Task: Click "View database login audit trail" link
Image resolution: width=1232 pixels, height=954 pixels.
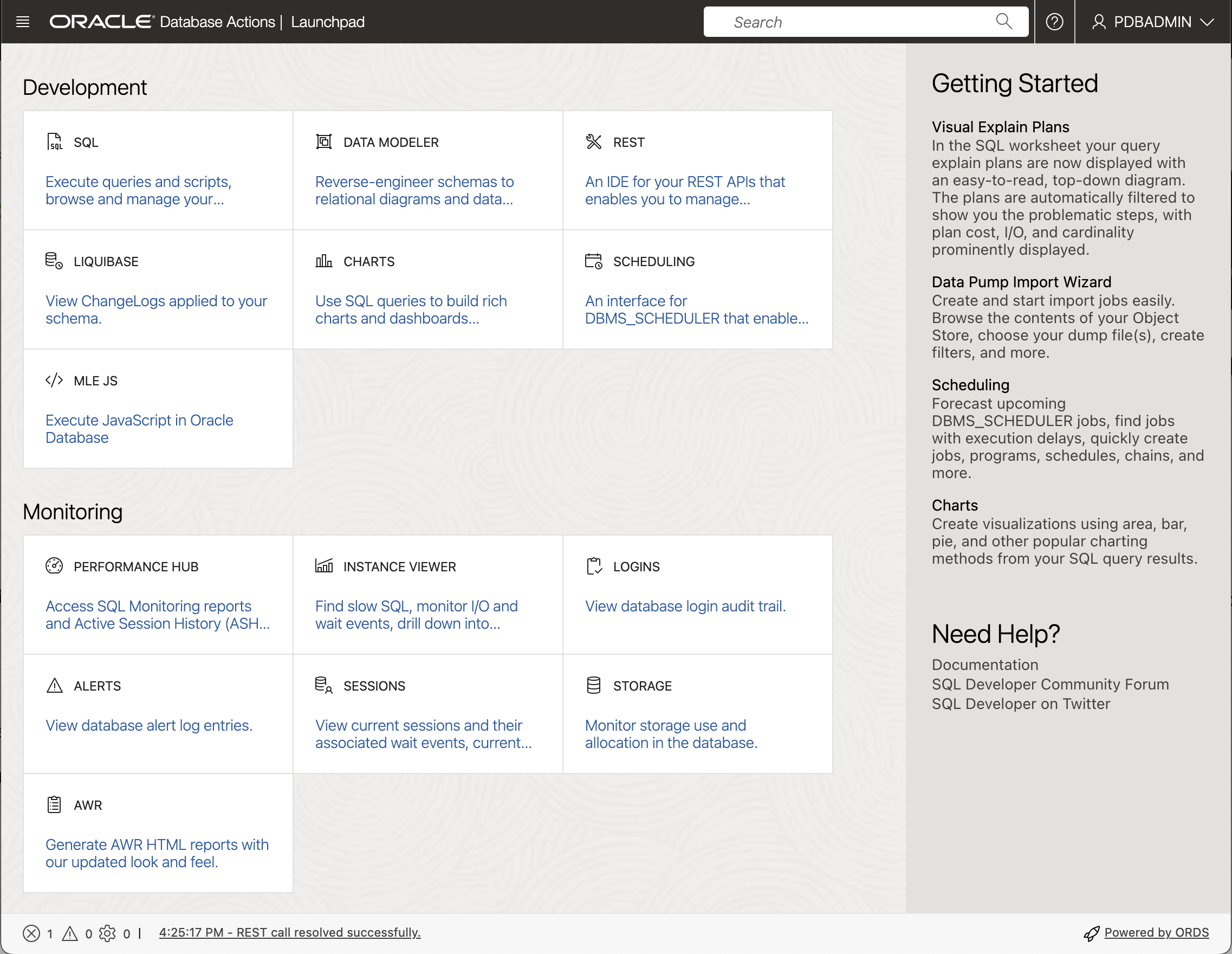Action: tap(685, 605)
